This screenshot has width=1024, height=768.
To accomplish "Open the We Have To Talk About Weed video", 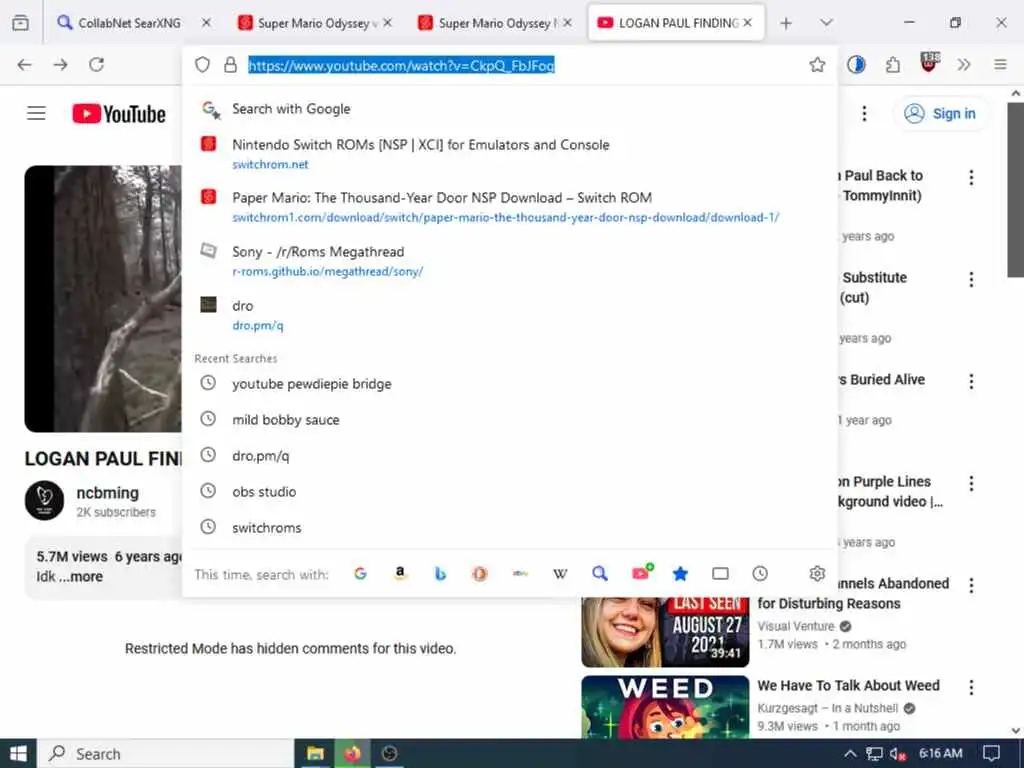I will pyautogui.click(x=848, y=685).
